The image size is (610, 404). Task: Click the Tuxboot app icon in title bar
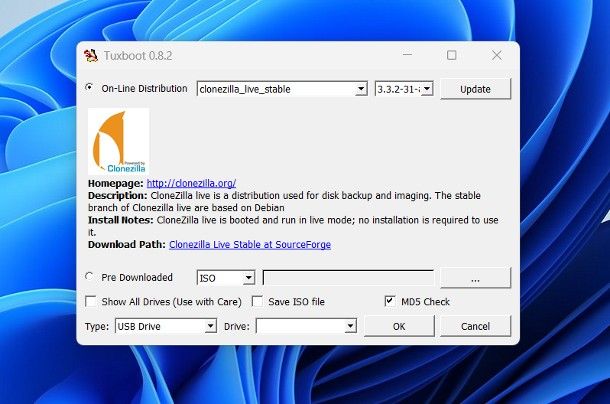[x=91, y=56]
